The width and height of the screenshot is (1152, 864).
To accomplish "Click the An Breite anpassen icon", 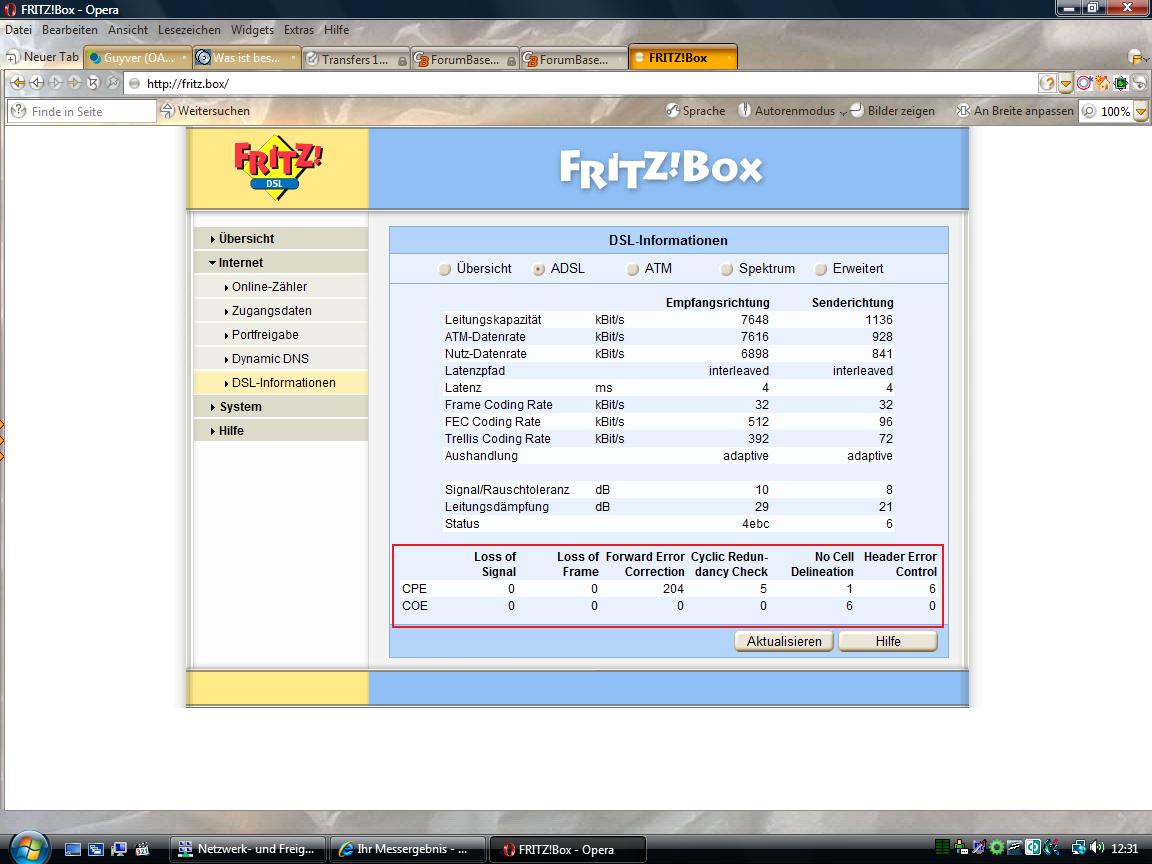I will [963, 111].
